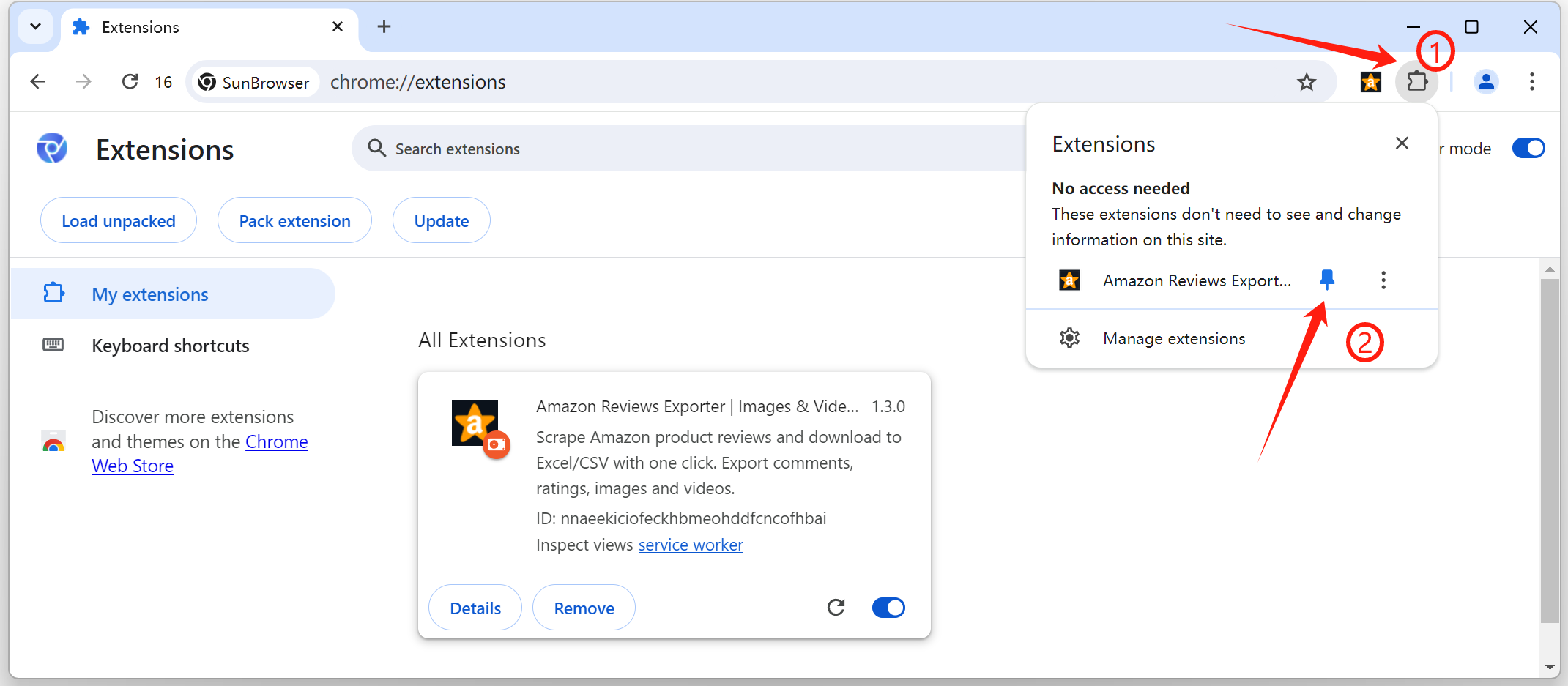Screen dimensions: 1568x686
Task: Select My extensions in sidebar
Action: tap(150, 294)
